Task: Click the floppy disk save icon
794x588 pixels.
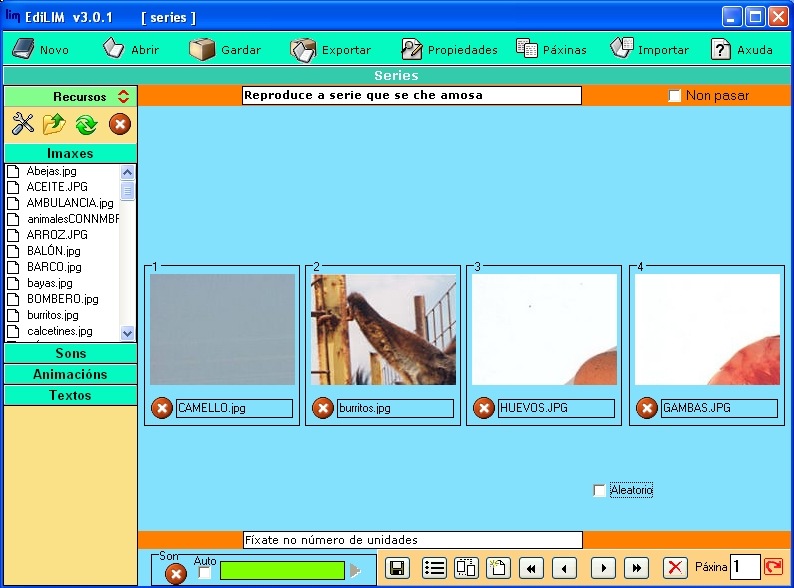Action: 397,568
